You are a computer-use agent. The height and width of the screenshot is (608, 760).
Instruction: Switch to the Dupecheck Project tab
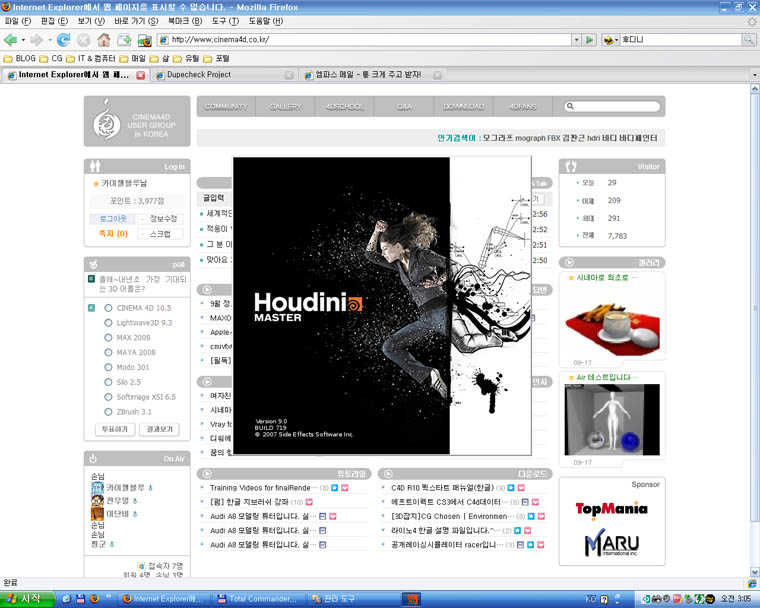pos(223,75)
